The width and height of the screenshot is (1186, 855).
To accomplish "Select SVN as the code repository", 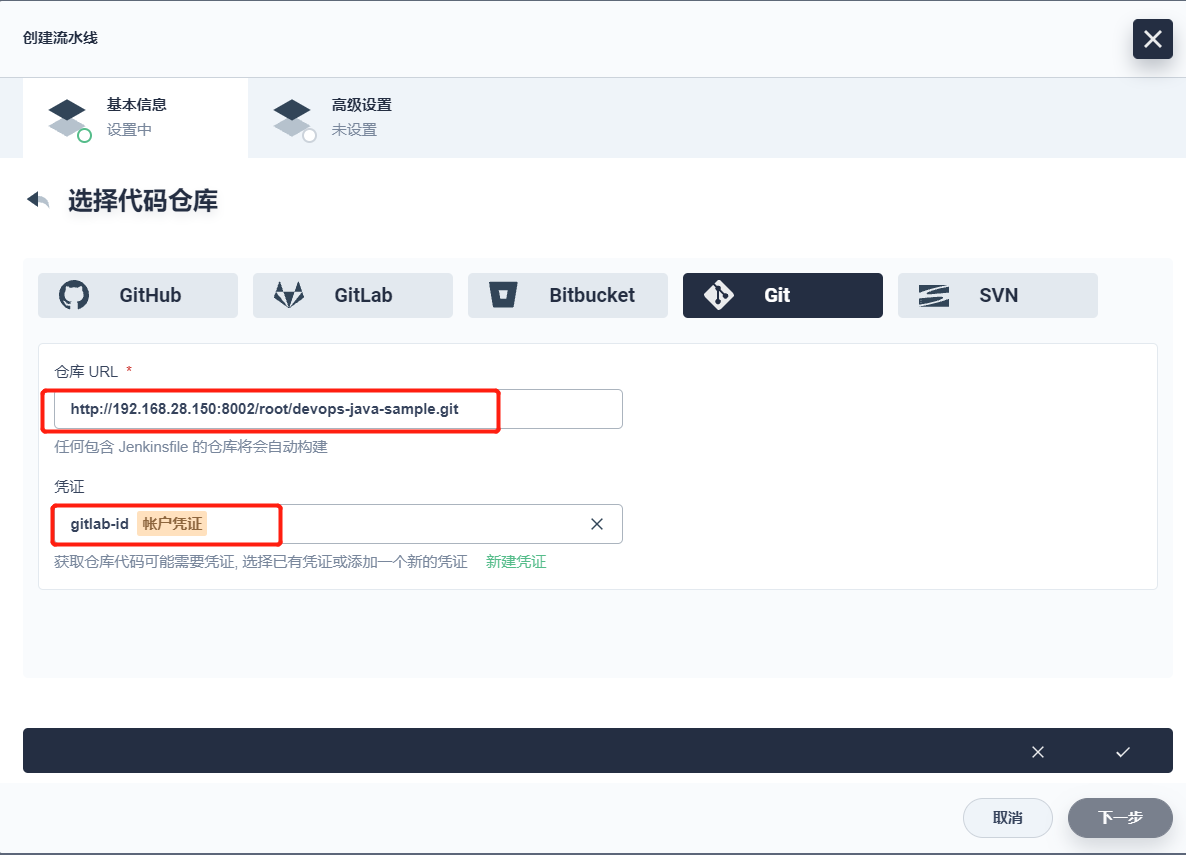I will 997,295.
